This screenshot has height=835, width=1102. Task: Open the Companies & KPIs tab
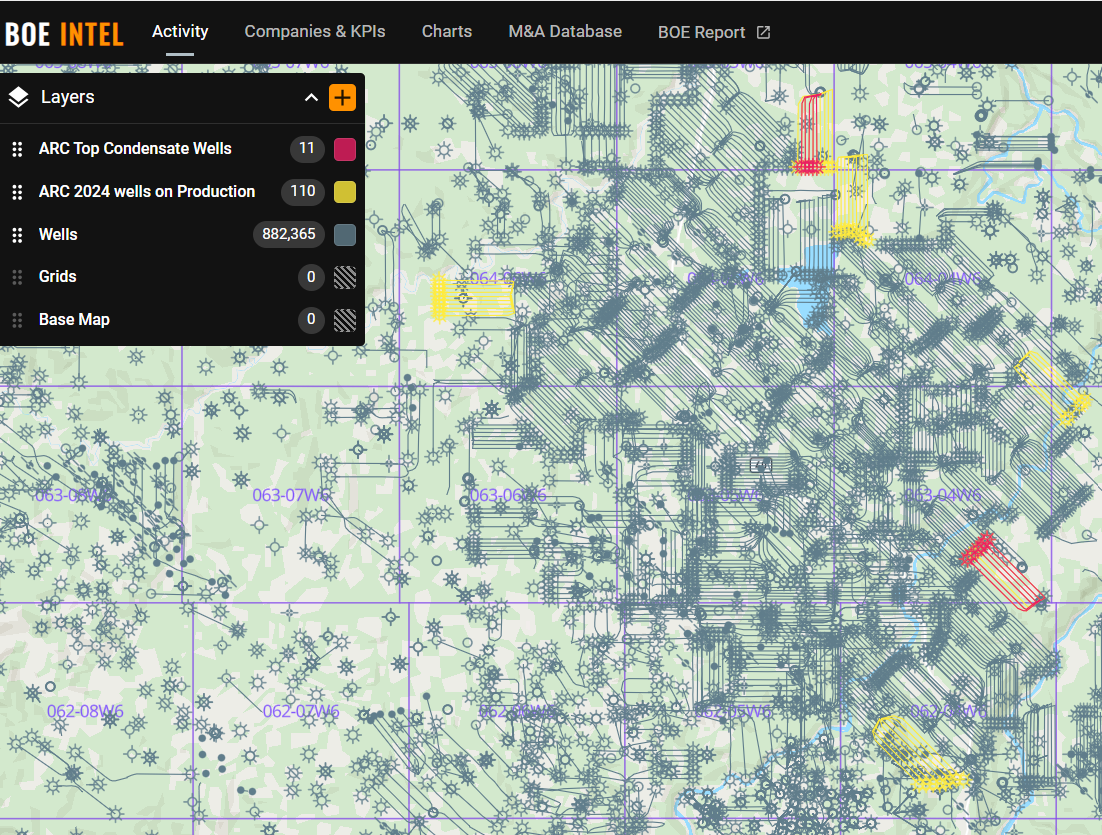tap(315, 32)
